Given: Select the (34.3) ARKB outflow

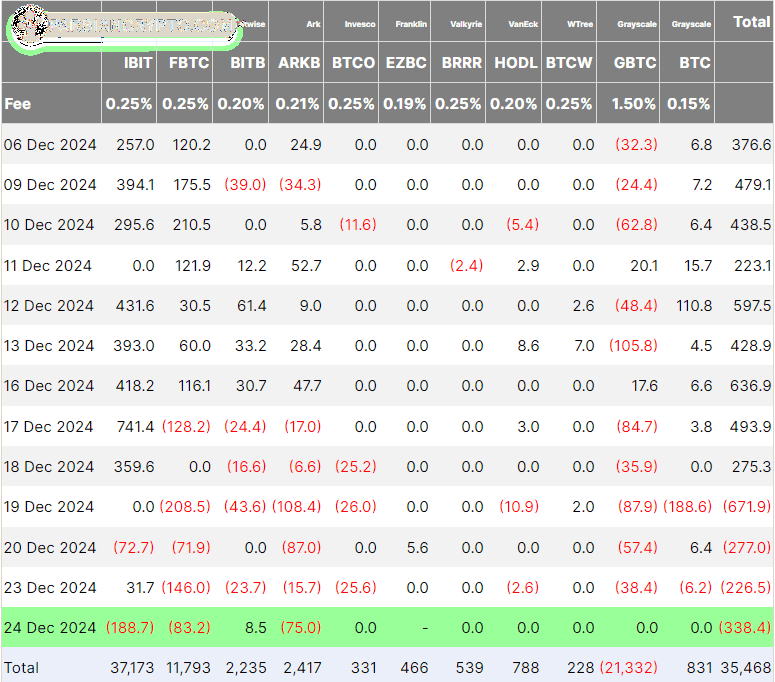Looking at the screenshot, I should 300,185.
